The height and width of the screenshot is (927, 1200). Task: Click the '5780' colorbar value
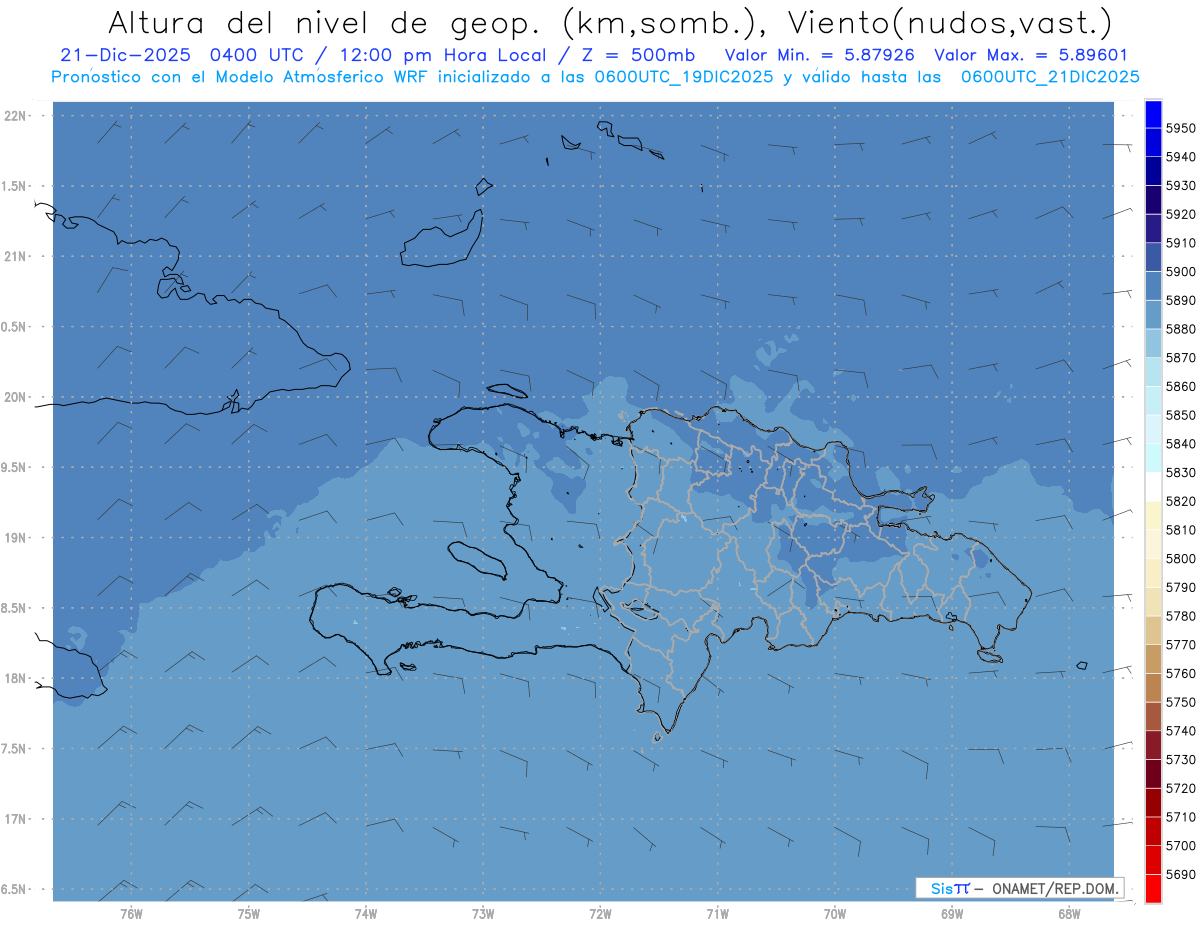click(1180, 616)
